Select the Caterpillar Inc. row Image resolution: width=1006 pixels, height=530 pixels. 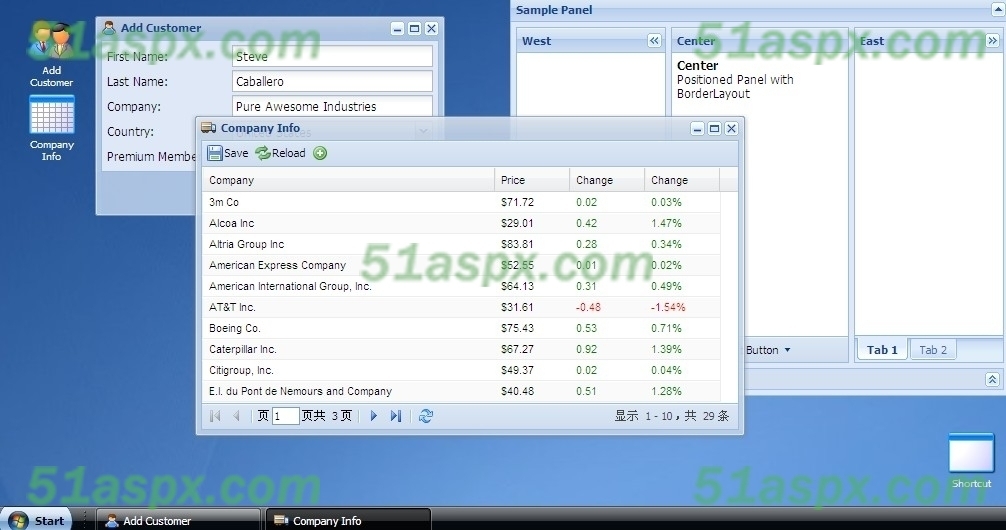coord(461,349)
